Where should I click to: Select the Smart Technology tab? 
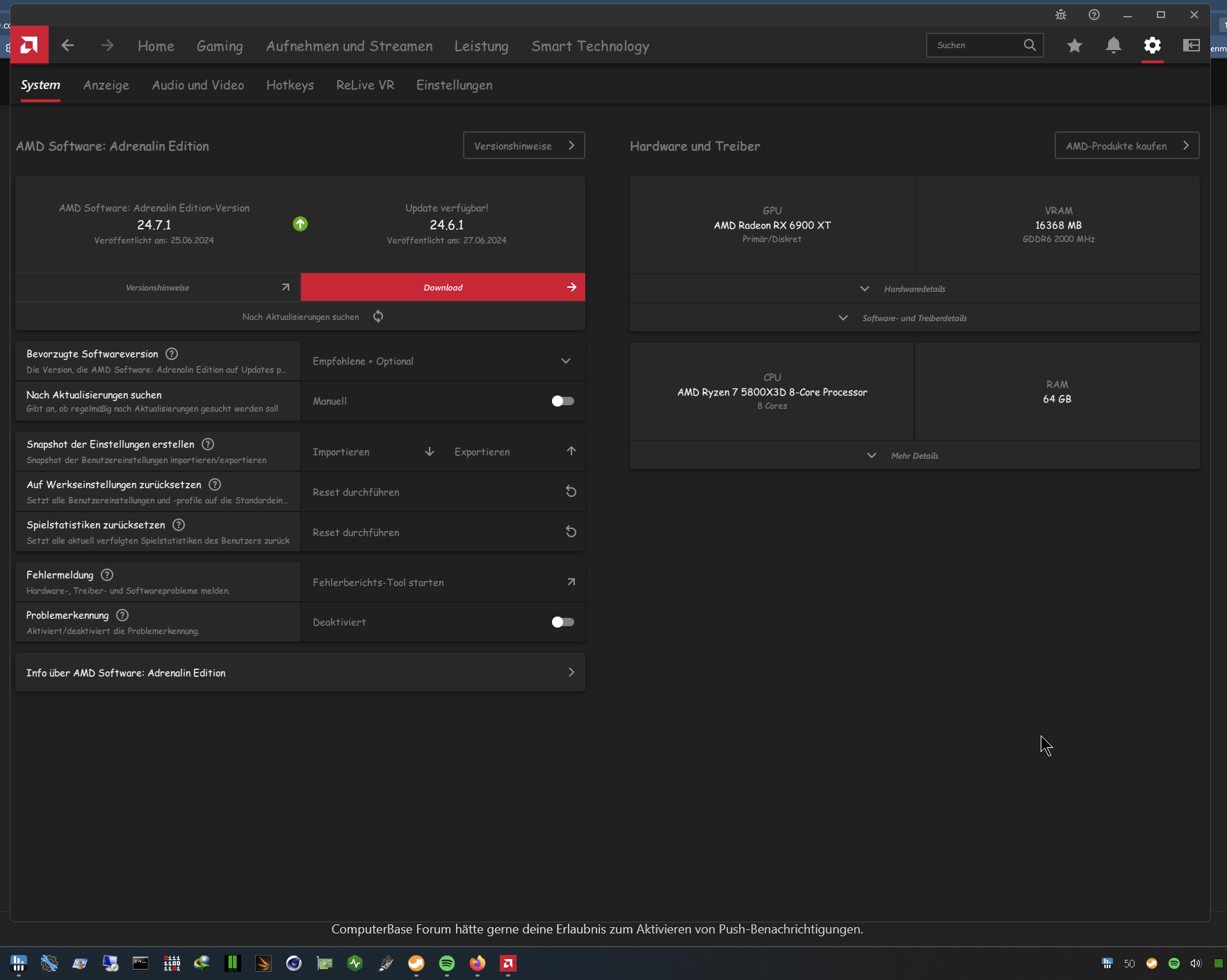point(590,46)
